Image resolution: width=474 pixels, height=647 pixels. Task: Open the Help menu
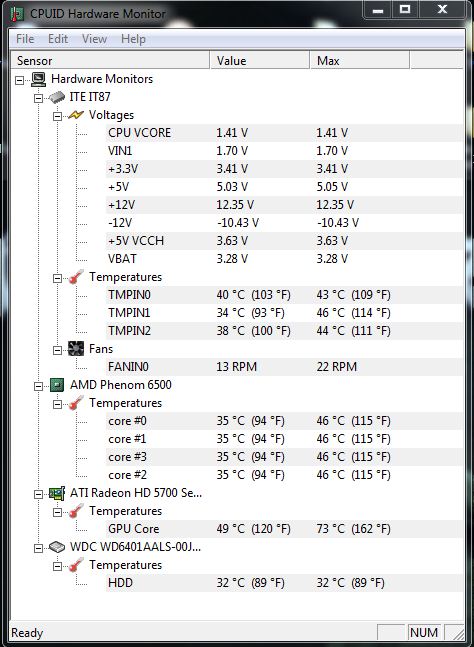(x=133, y=39)
